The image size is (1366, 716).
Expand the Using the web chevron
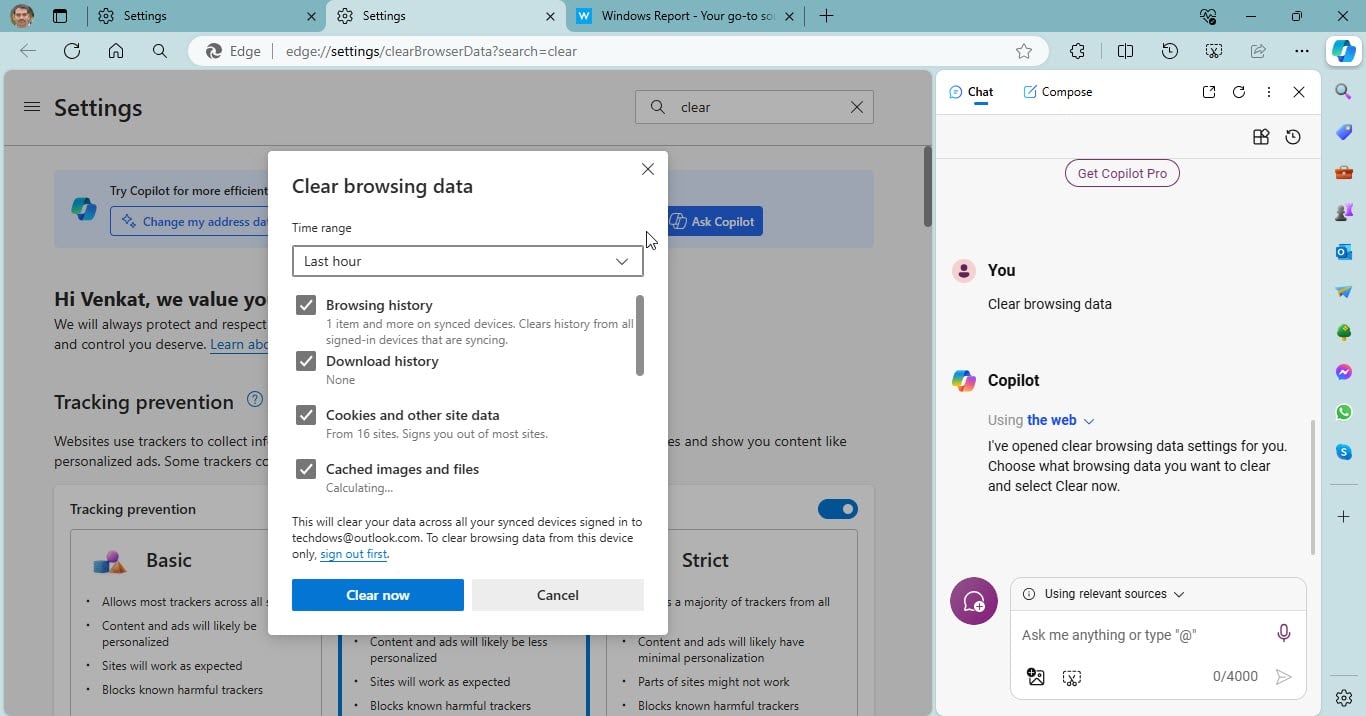1089,421
